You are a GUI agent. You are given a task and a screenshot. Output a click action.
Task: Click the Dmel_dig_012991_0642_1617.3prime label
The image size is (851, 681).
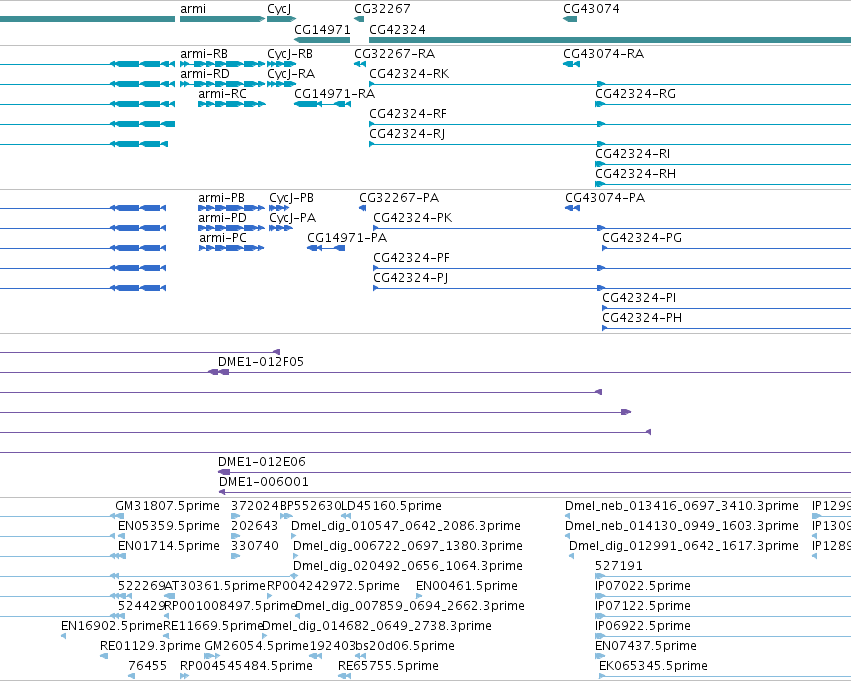(684, 546)
